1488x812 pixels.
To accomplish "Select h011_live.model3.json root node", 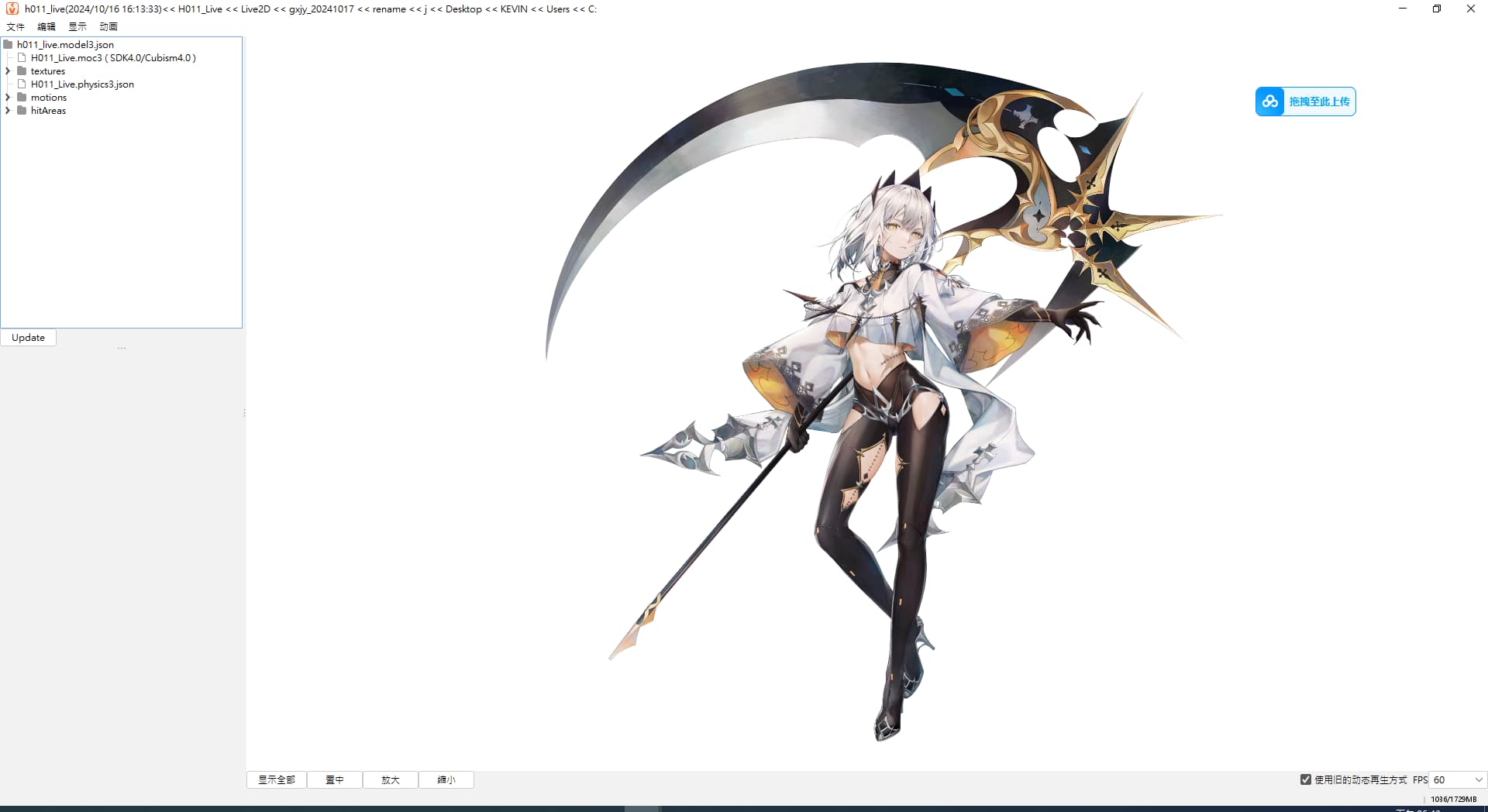I will click(65, 44).
